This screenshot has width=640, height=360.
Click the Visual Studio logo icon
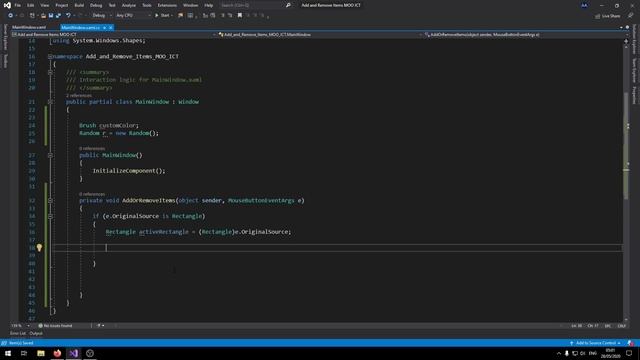[x=7, y=5]
